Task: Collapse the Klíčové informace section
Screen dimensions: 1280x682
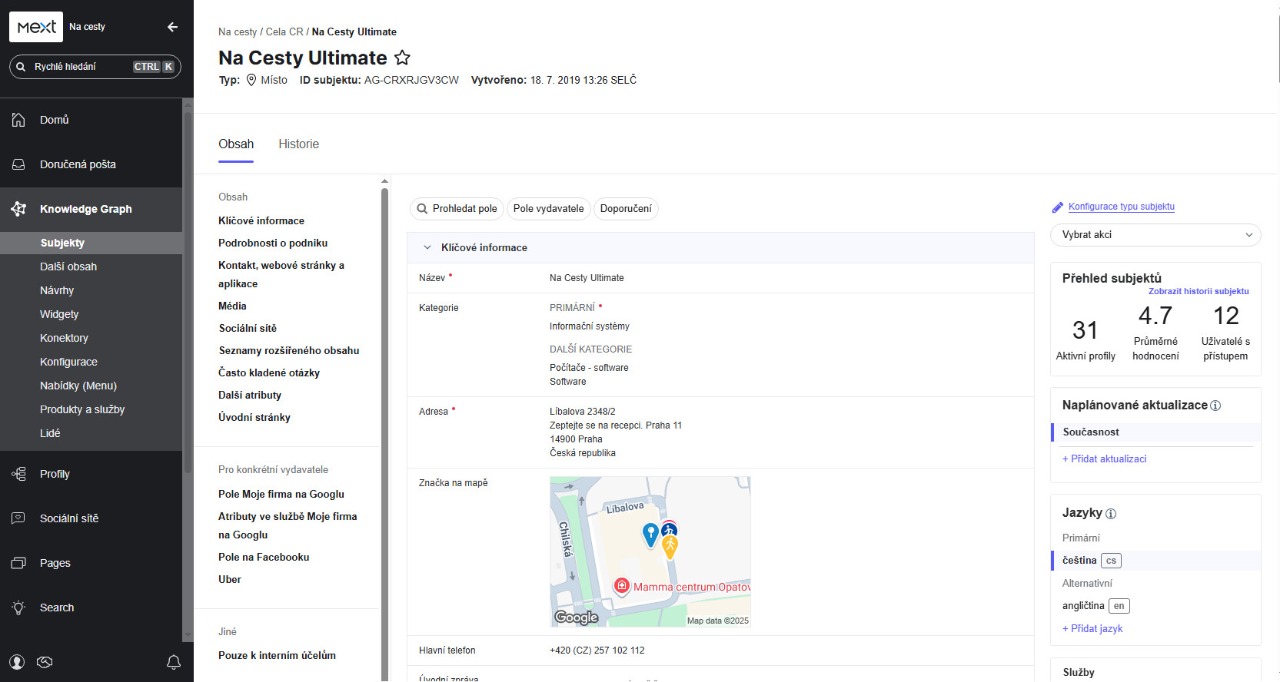Action: click(x=427, y=247)
